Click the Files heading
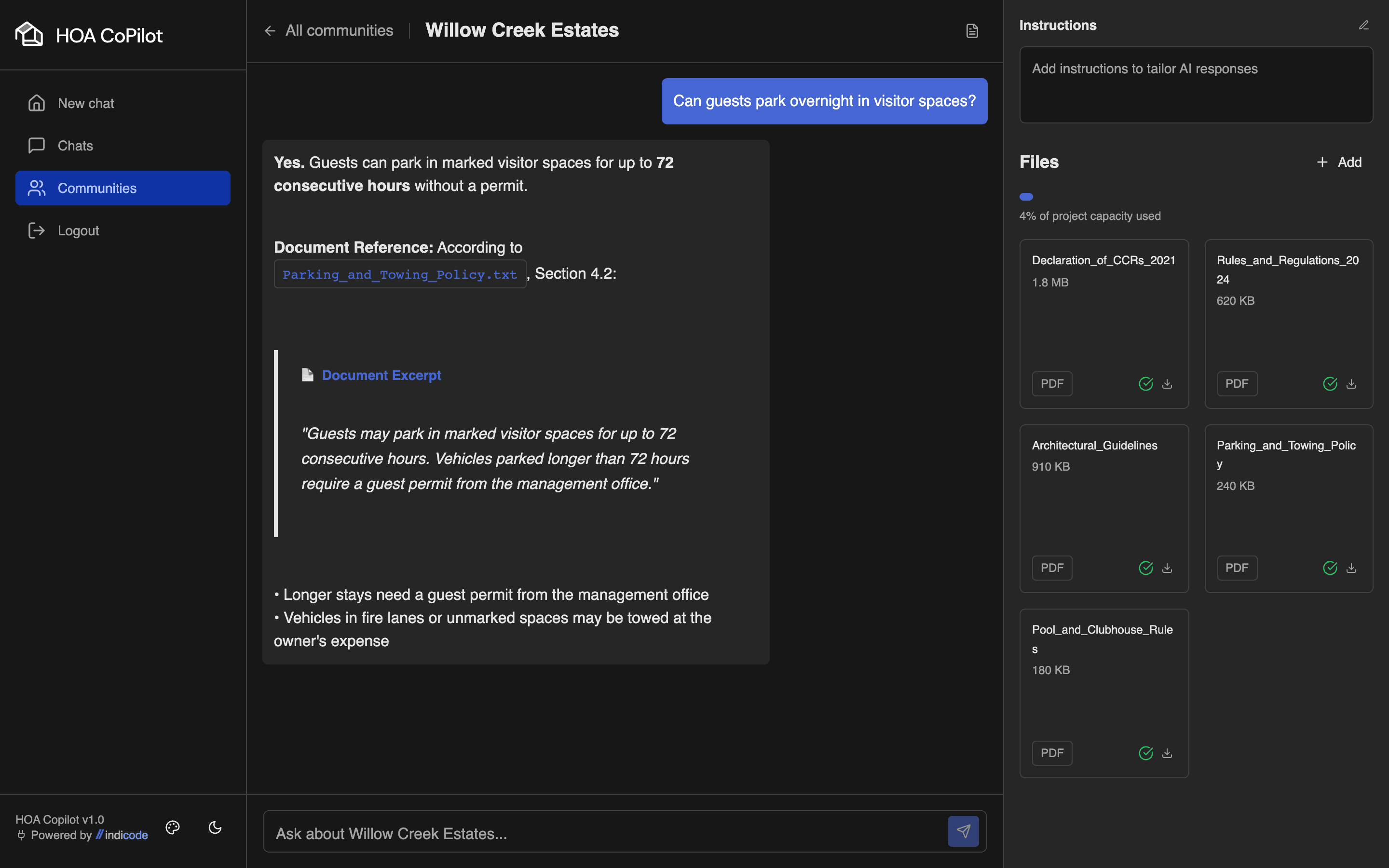The height and width of the screenshot is (868, 1389). (1039, 162)
